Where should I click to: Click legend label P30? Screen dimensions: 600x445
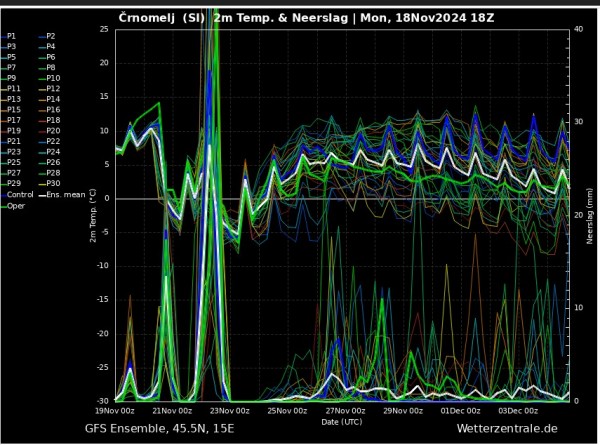coord(49,184)
